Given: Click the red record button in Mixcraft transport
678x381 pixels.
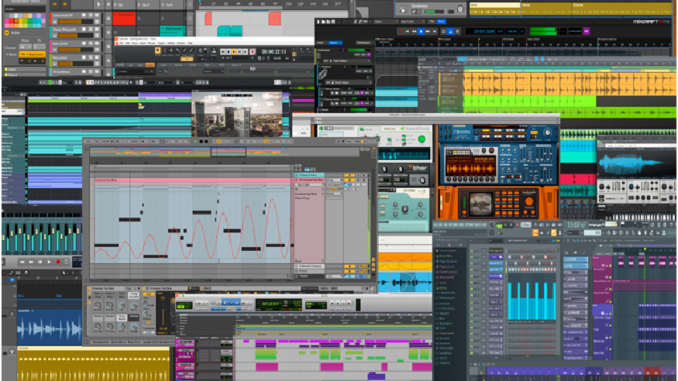Looking at the screenshot, I should click(400, 31).
